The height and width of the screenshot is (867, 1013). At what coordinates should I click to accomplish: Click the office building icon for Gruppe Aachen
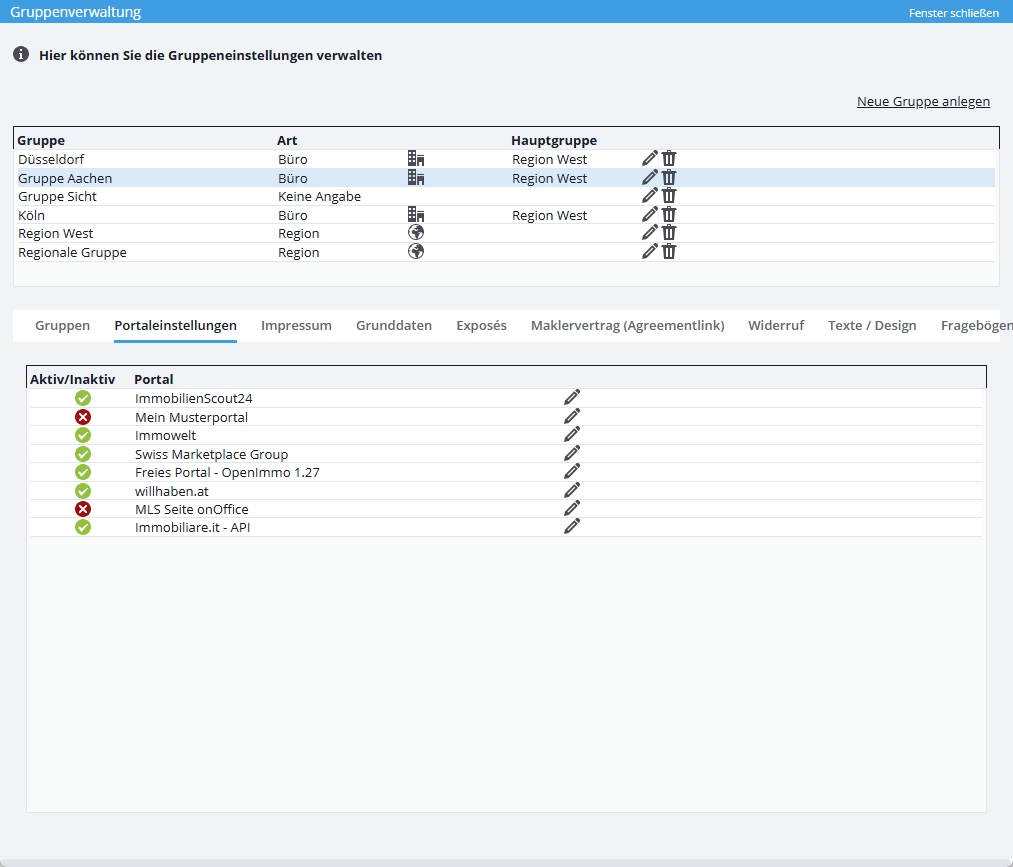coord(416,177)
